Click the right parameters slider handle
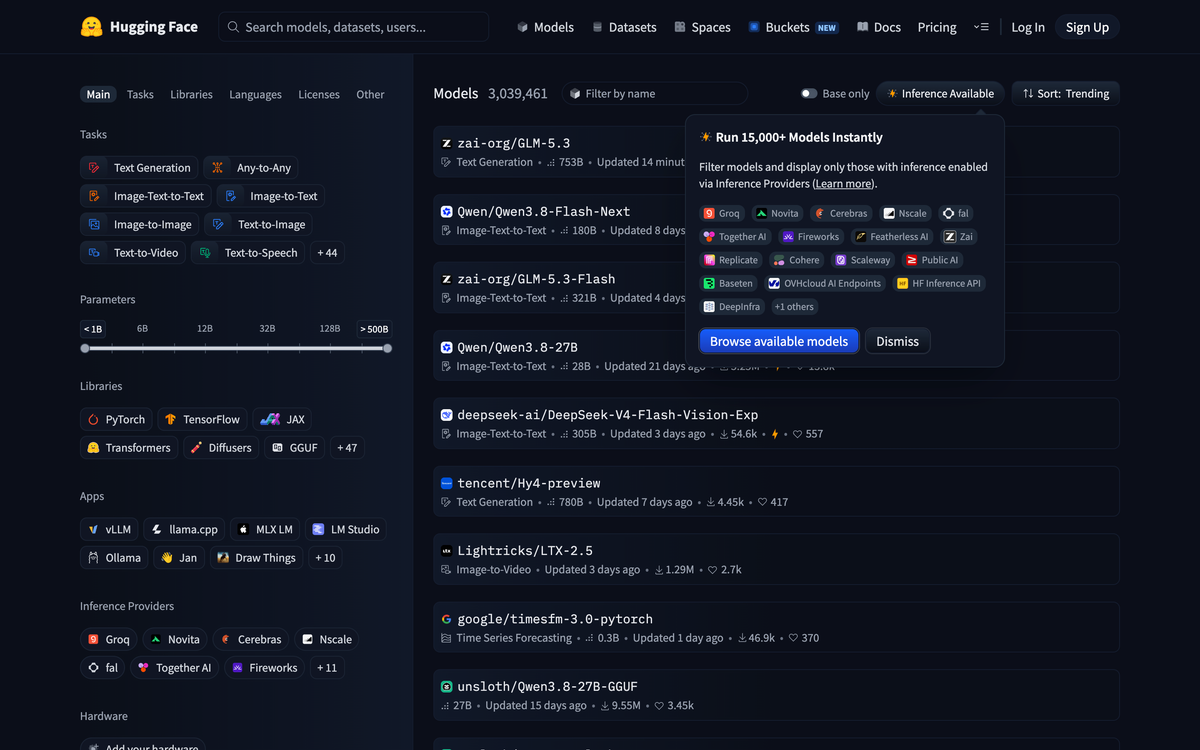This screenshot has height=750, width=1200. click(387, 348)
